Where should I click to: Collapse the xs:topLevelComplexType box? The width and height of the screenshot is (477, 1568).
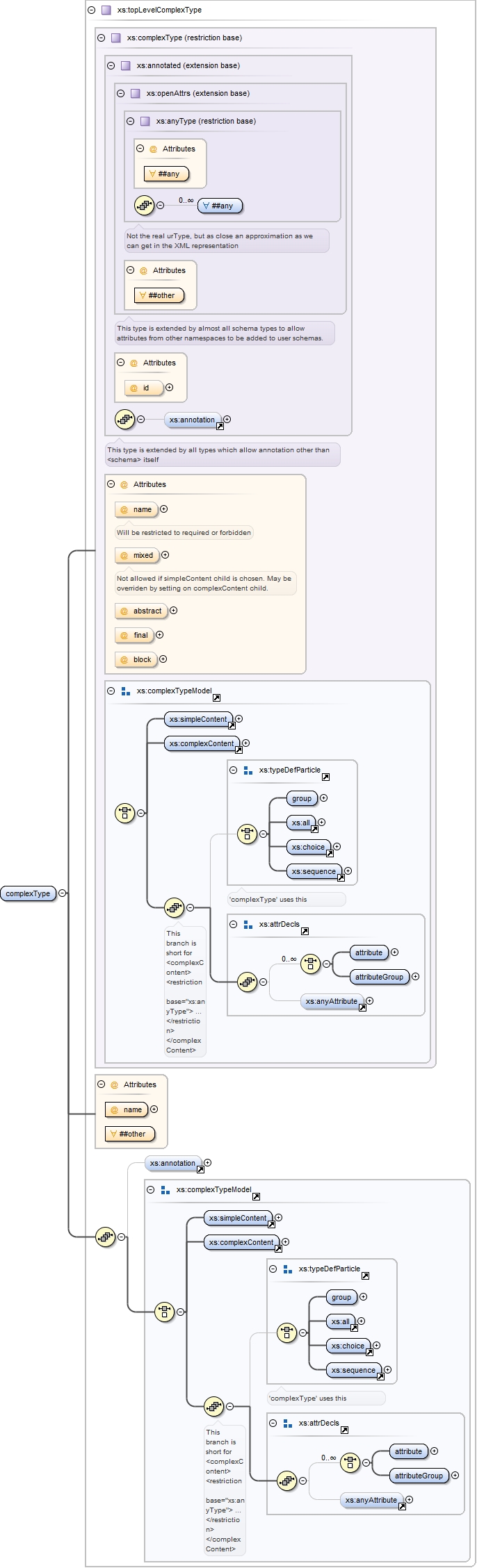[x=92, y=10]
